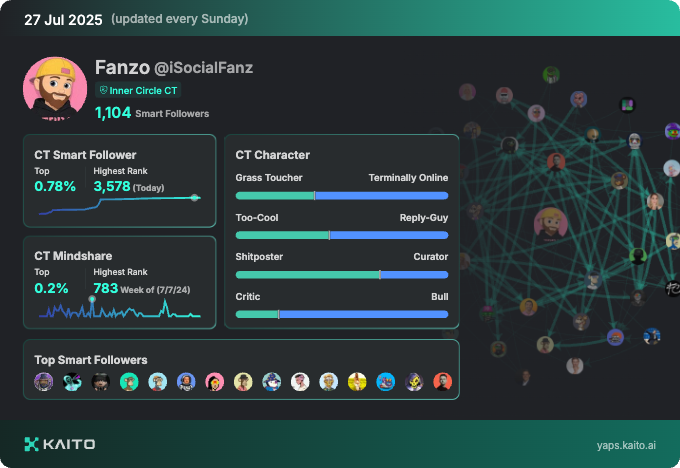The image size is (680, 468).
Task: Click the black node with white calligraphy
Action: 673,288
